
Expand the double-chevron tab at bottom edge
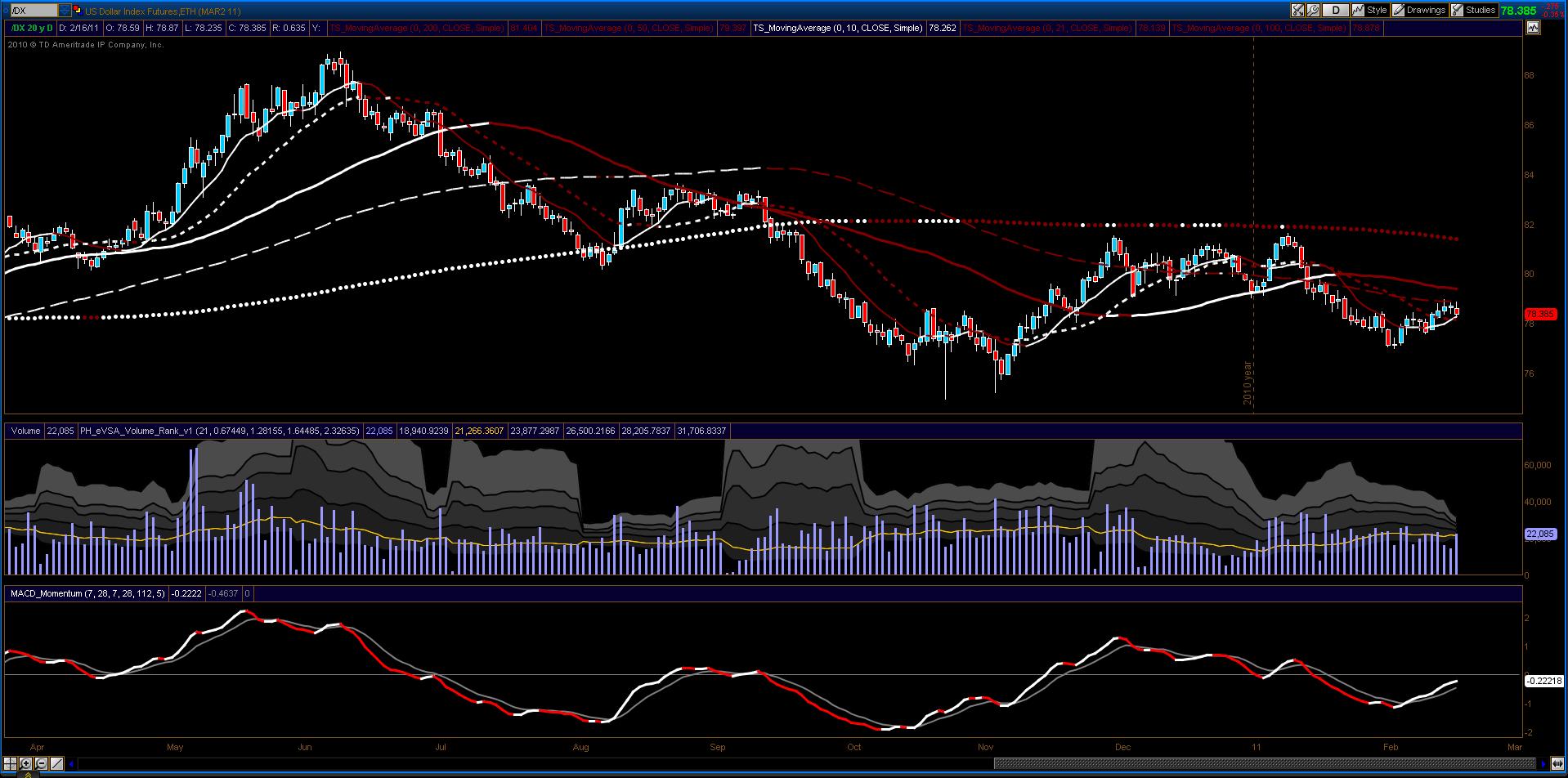click(28, 774)
